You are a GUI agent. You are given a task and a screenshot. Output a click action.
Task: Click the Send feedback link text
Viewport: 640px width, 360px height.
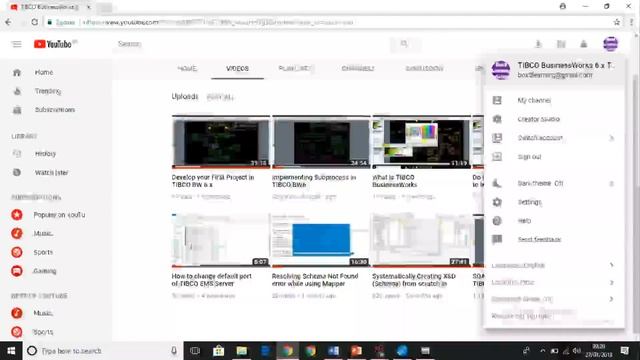click(539, 240)
